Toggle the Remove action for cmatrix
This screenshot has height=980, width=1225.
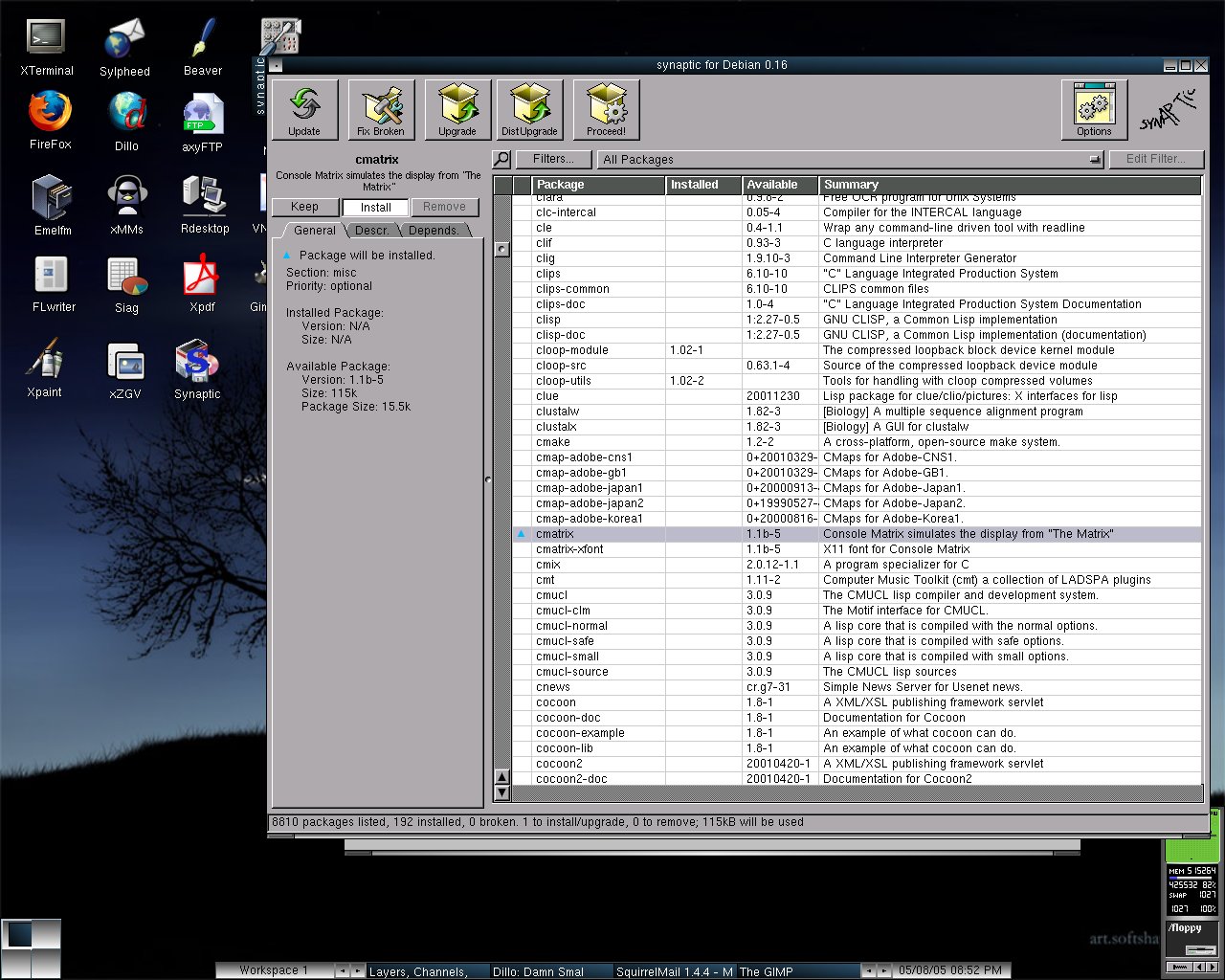point(444,207)
